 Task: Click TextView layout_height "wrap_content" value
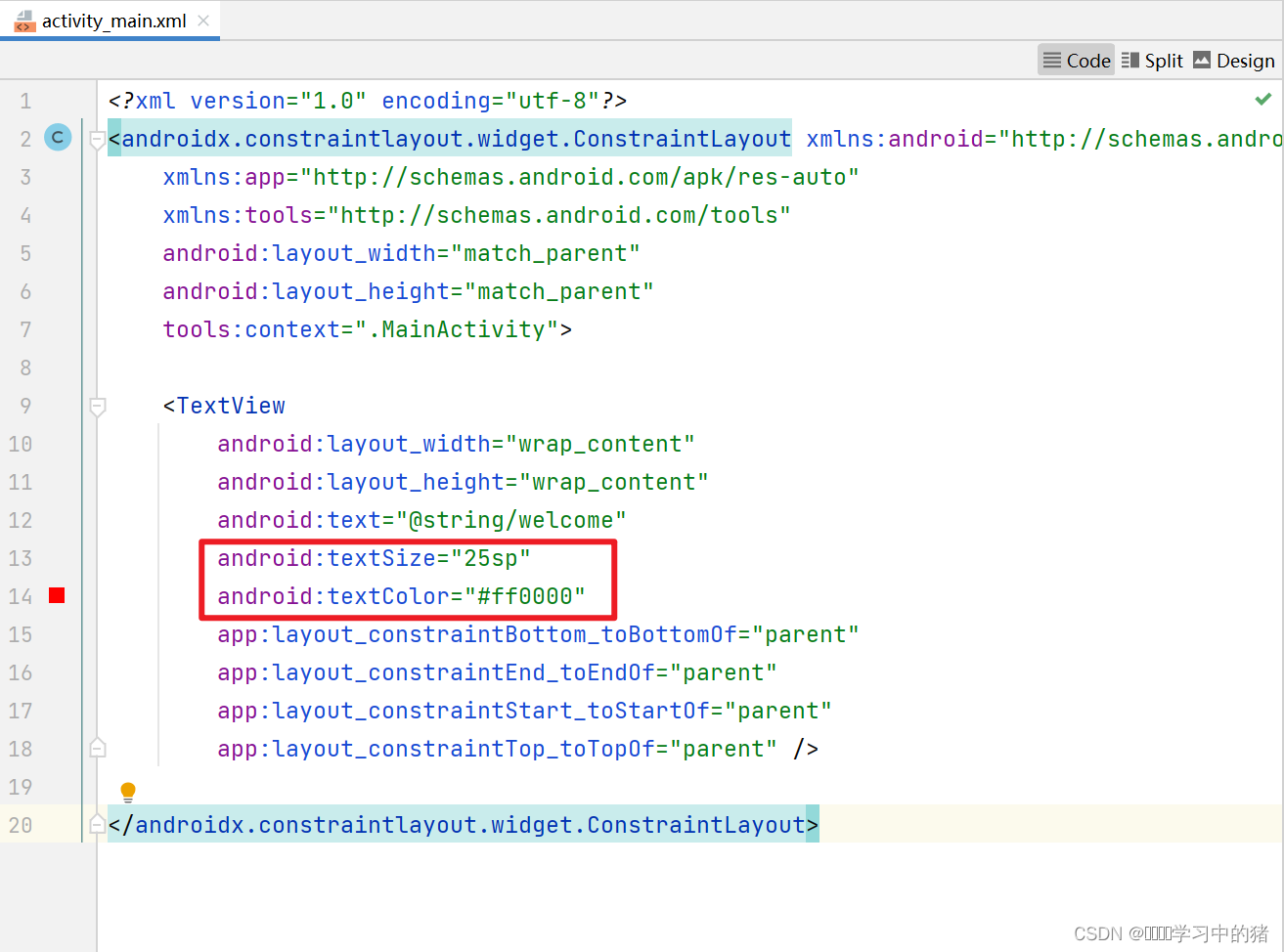[614, 482]
